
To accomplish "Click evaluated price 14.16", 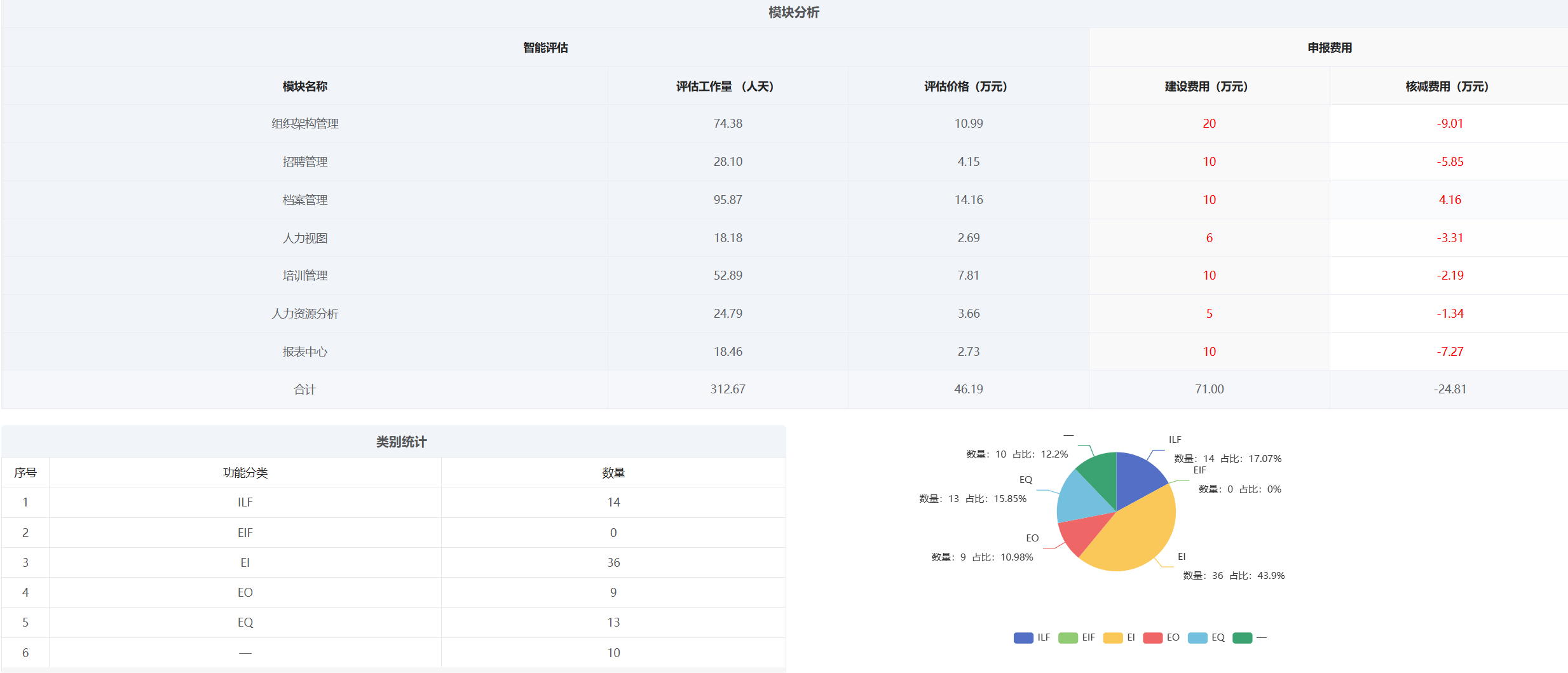I will pos(969,200).
